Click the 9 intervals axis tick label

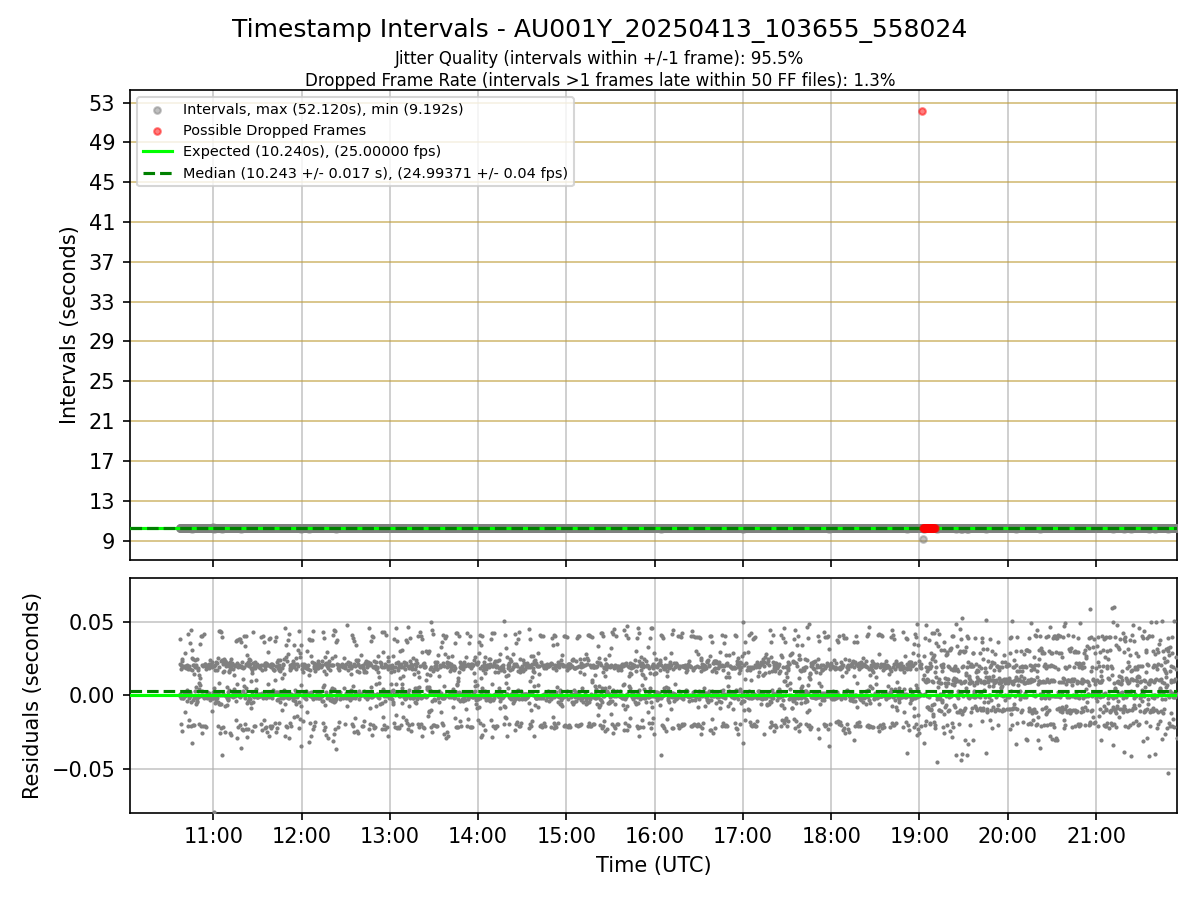point(110,542)
